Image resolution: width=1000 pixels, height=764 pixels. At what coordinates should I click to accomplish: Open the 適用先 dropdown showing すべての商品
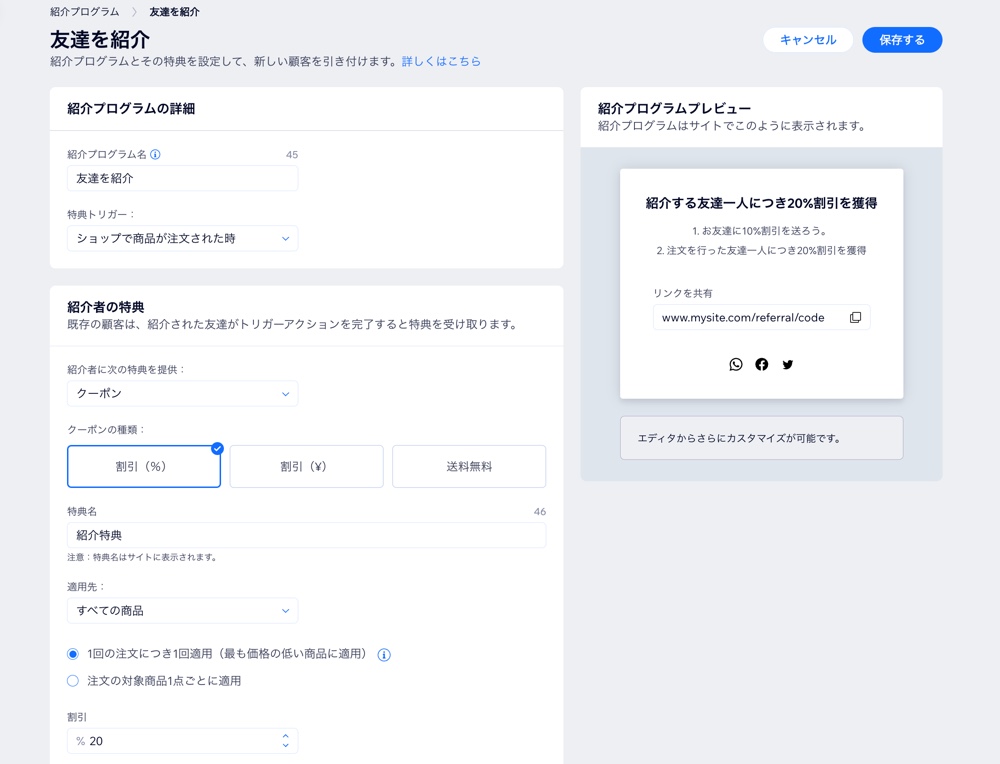click(x=182, y=610)
